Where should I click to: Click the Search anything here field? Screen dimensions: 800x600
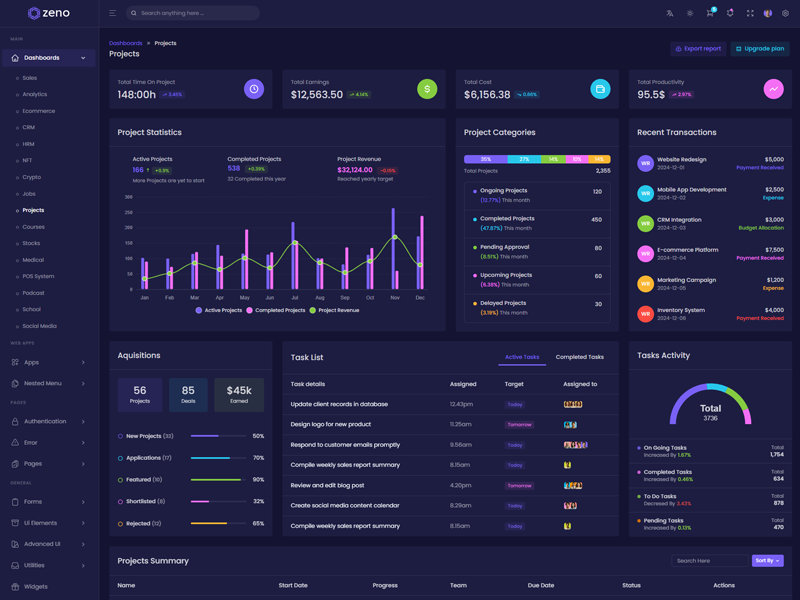pos(195,13)
